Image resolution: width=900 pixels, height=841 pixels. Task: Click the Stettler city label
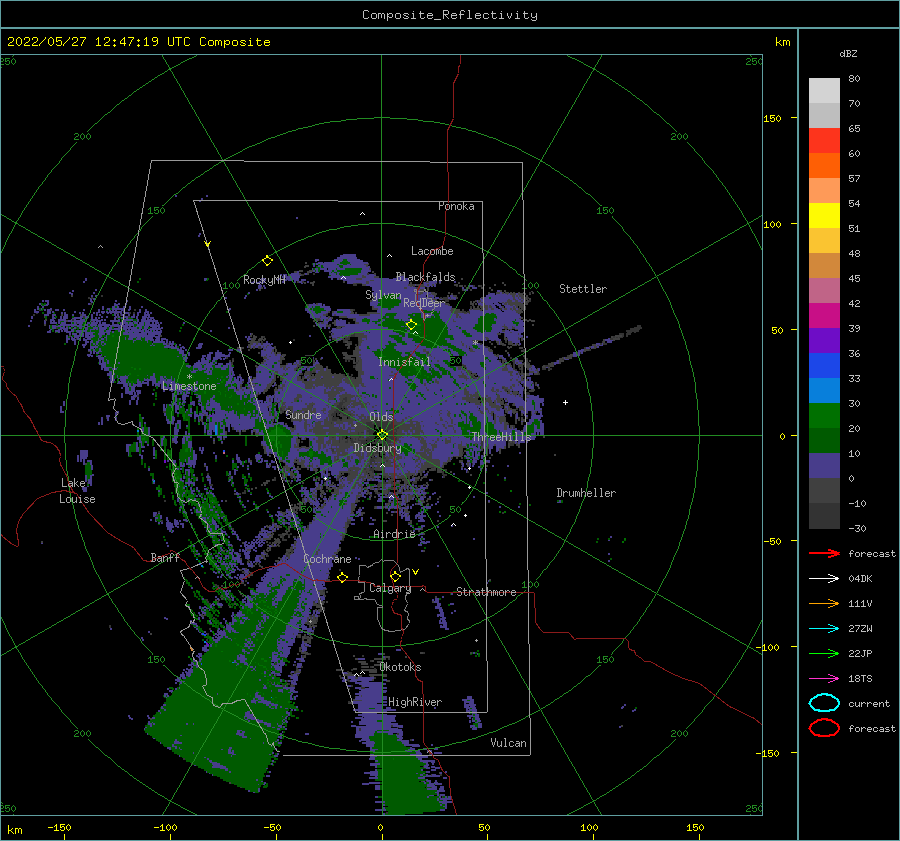pos(583,289)
